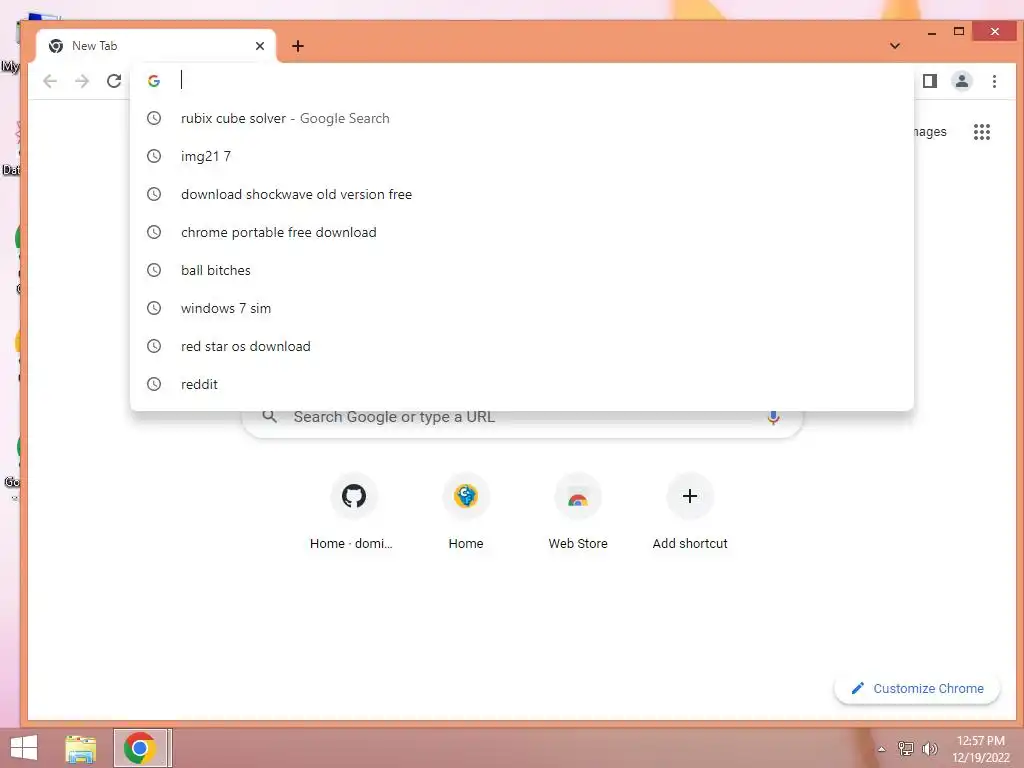
Task: Click the browser forward arrow
Action: click(x=82, y=81)
